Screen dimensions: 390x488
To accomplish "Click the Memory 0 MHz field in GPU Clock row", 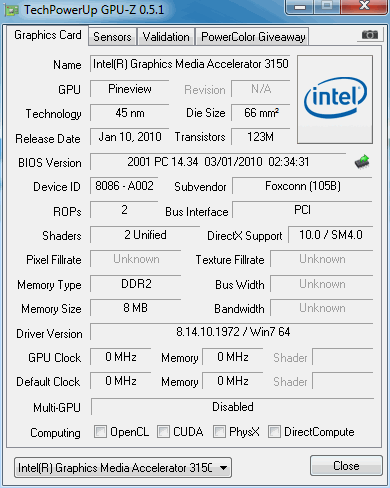I will [233, 357].
